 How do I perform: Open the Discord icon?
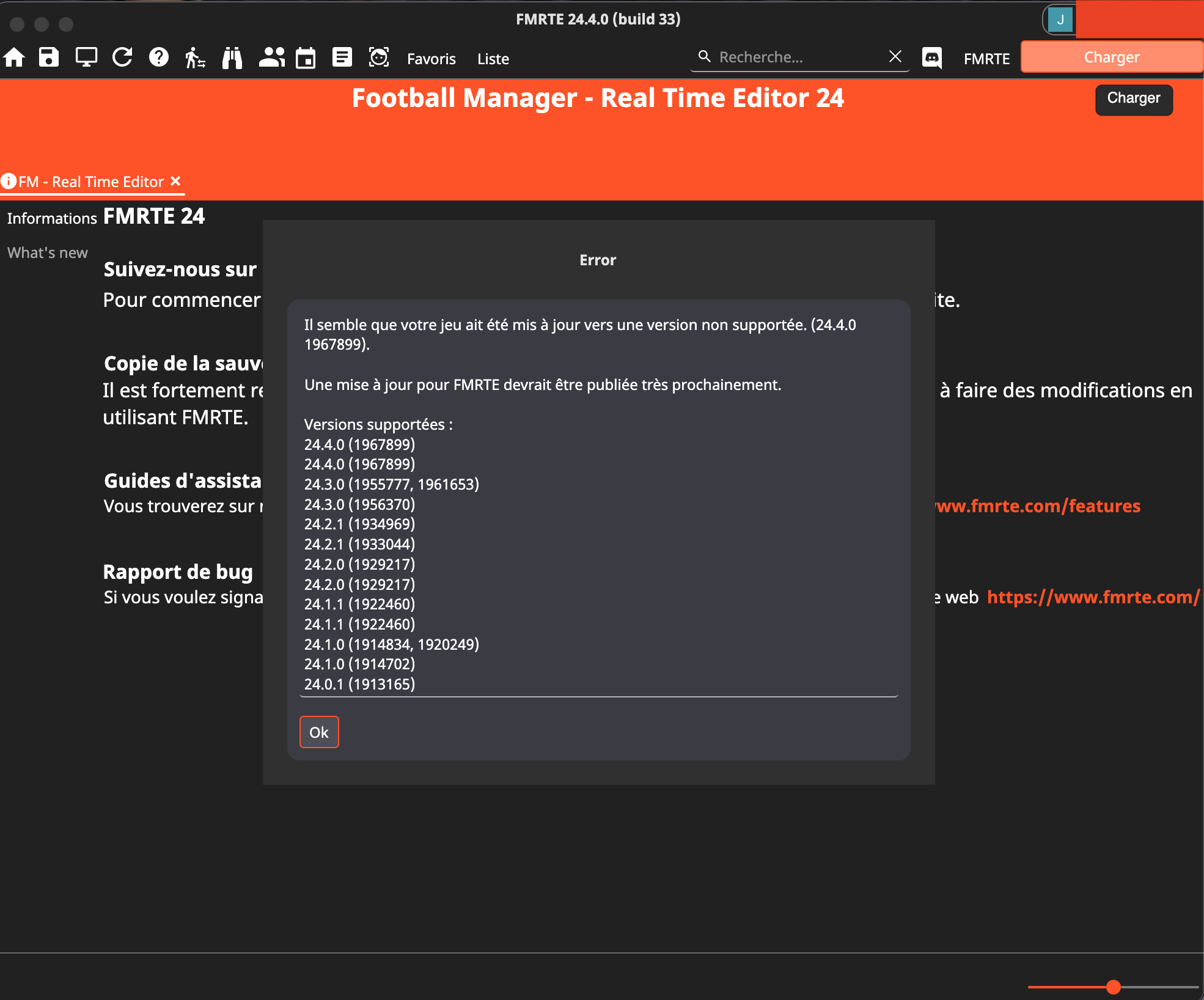pos(932,58)
